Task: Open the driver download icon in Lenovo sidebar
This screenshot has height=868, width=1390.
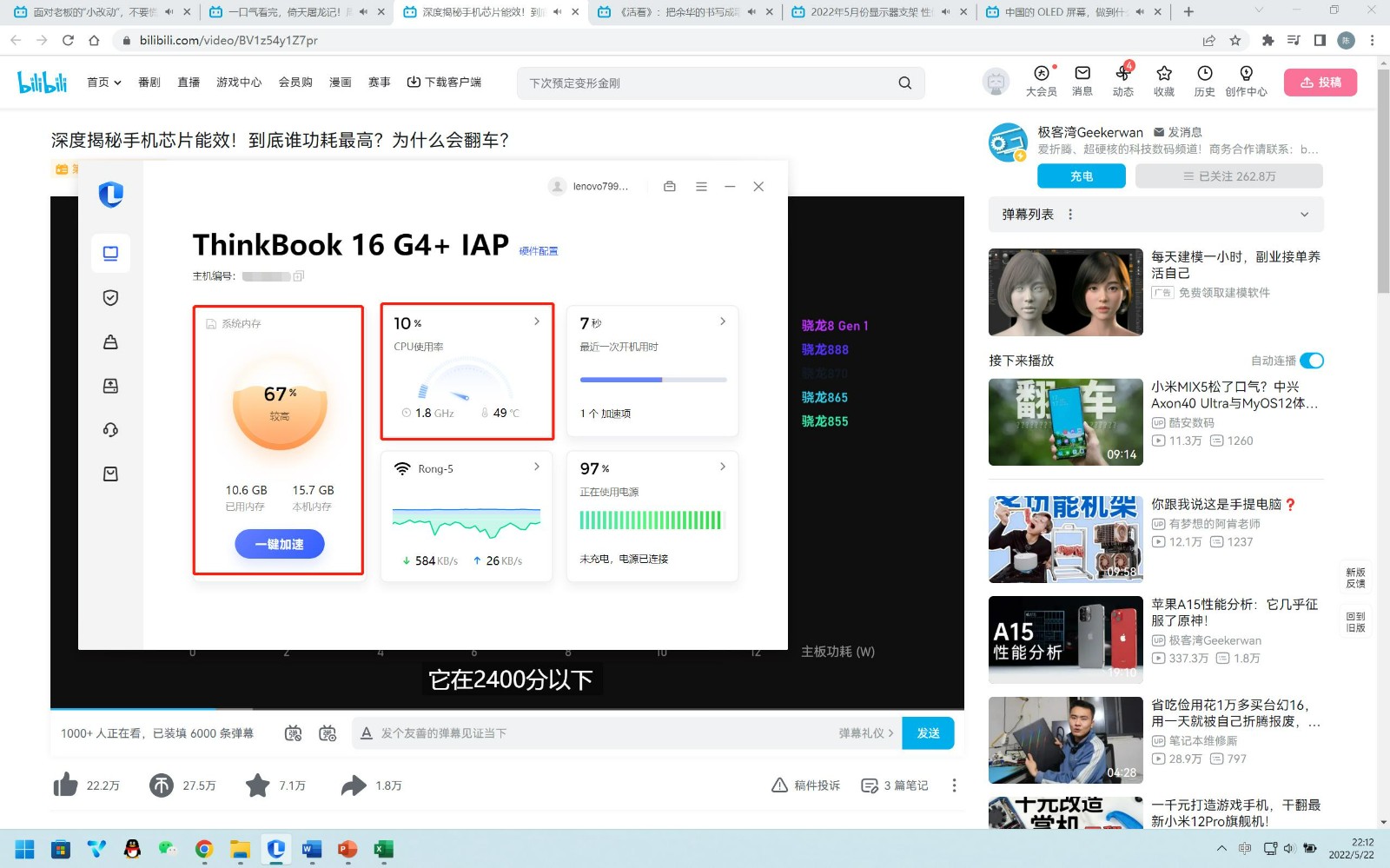Action: pyautogui.click(x=110, y=386)
